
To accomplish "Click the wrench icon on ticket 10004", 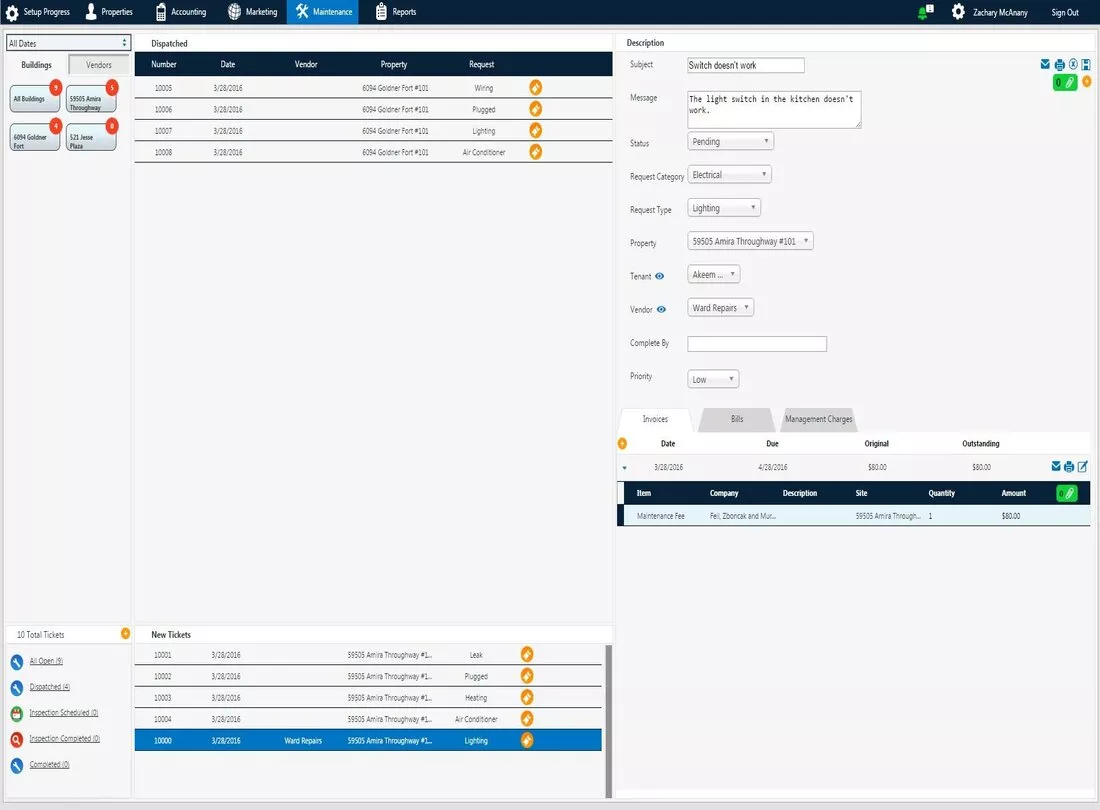I will point(527,719).
